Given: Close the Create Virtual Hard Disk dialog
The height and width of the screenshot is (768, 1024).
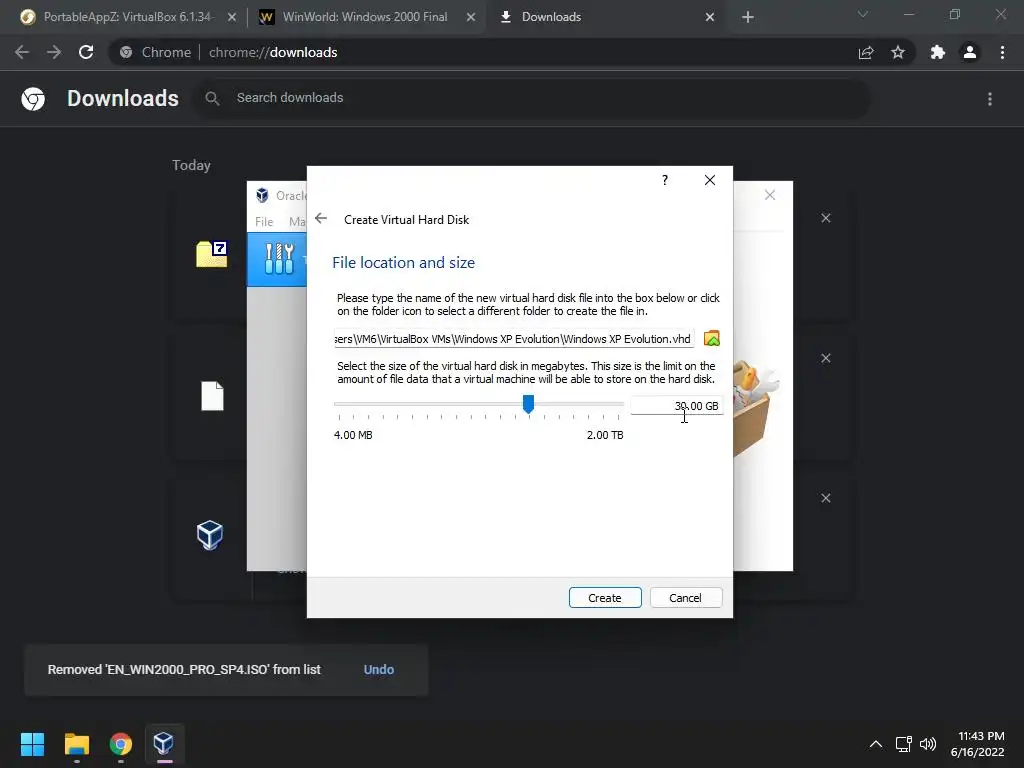Looking at the screenshot, I should point(710,180).
